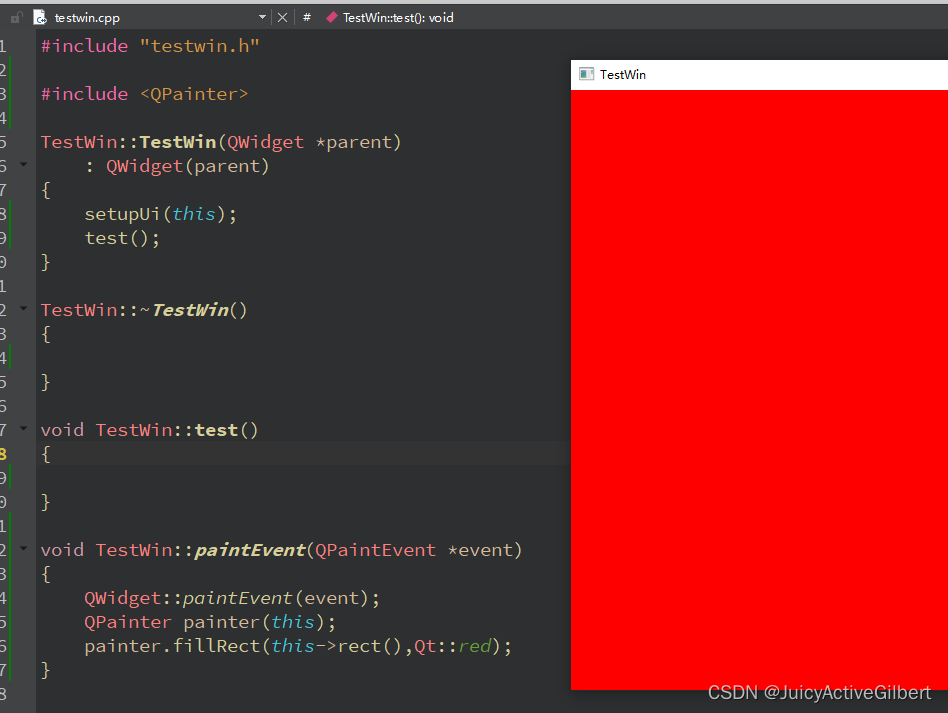The height and width of the screenshot is (713, 948).
Task: Click the red painted area of TestWin
Action: pyautogui.click(x=759, y=389)
